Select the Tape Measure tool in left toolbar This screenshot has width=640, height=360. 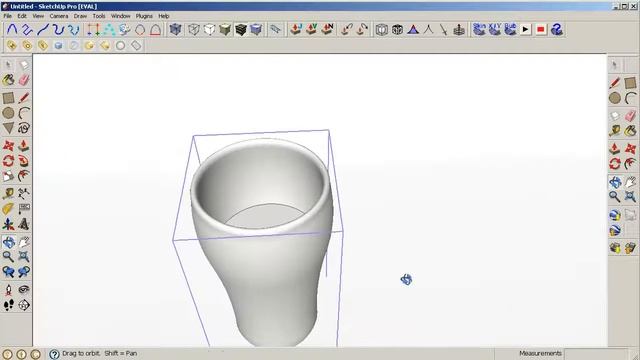coord(8,193)
